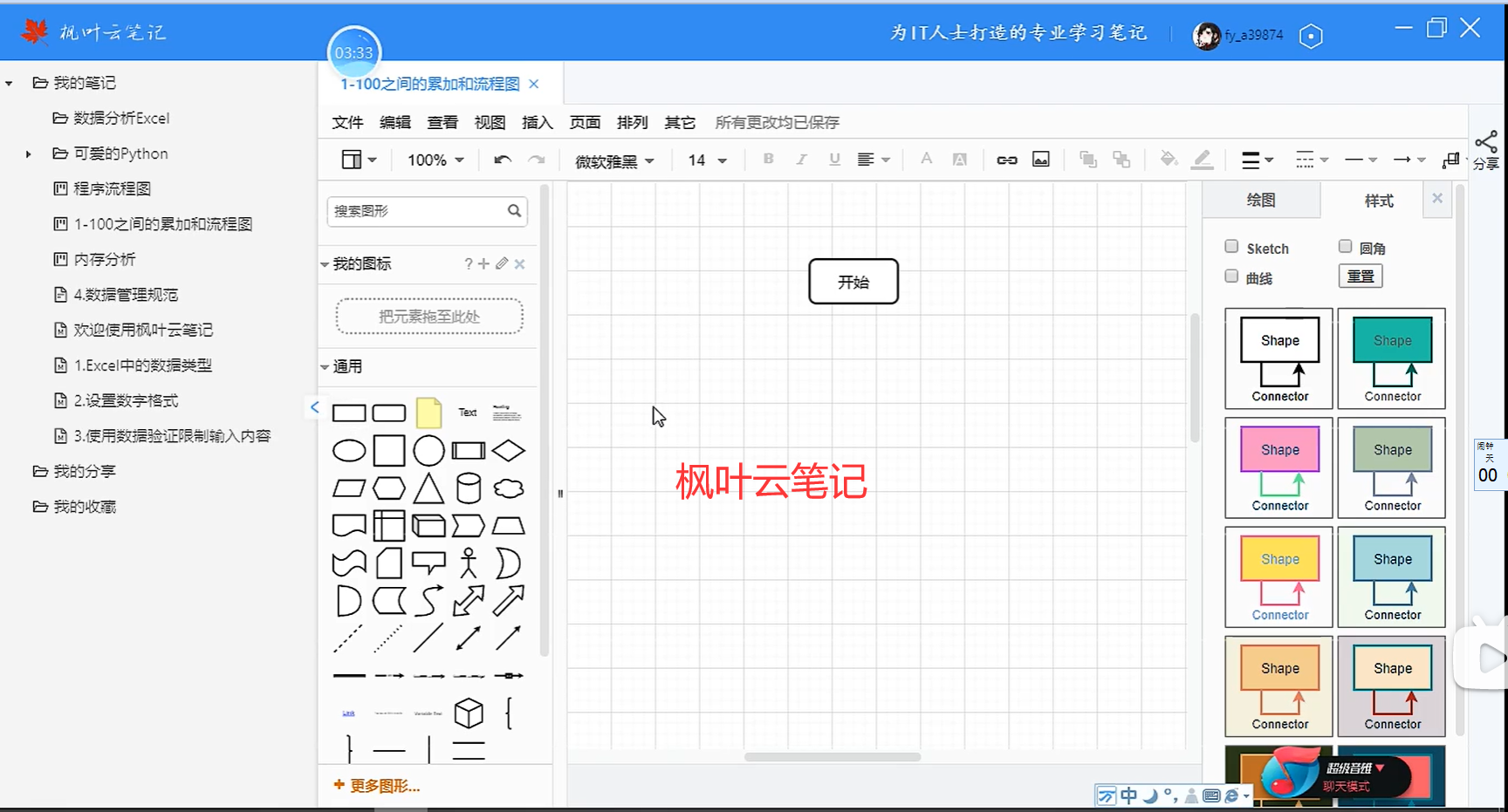This screenshot has width=1508, height=812.
Task: Open the share panel icon
Action: 1487,144
